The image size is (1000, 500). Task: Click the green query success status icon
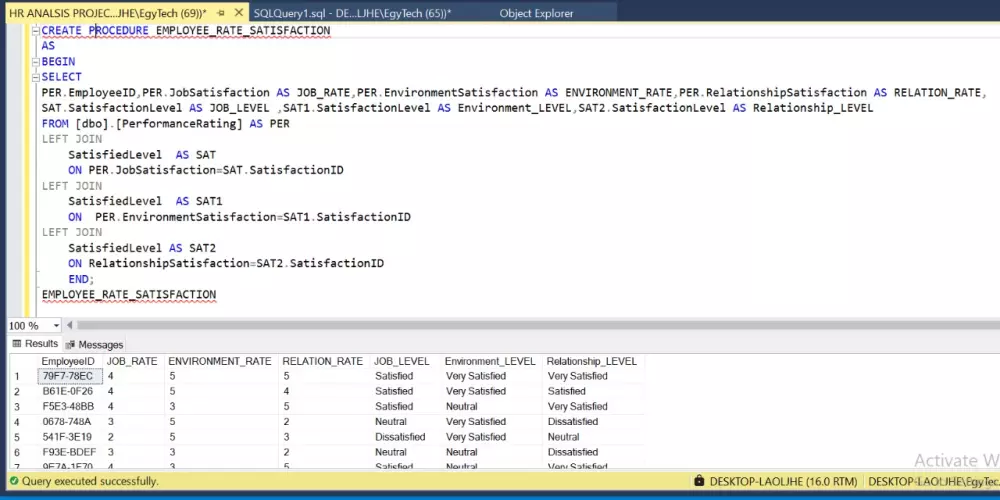(13, 482)
